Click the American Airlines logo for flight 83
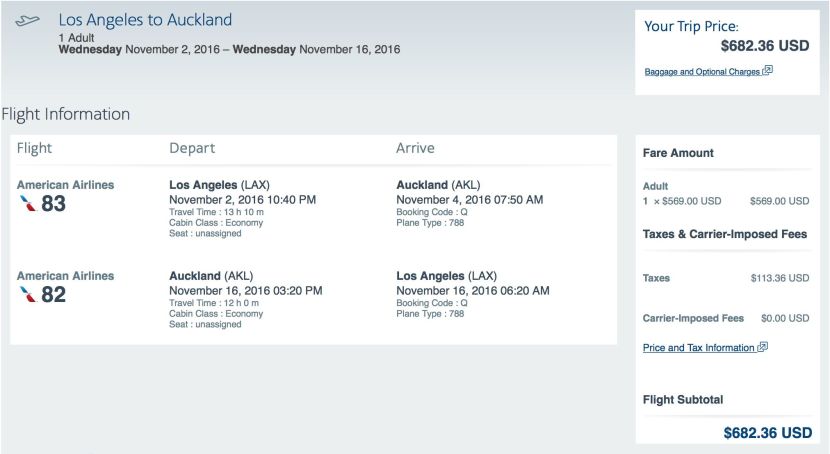The width and height of the screenshot is (830, 454). [28, 203]
